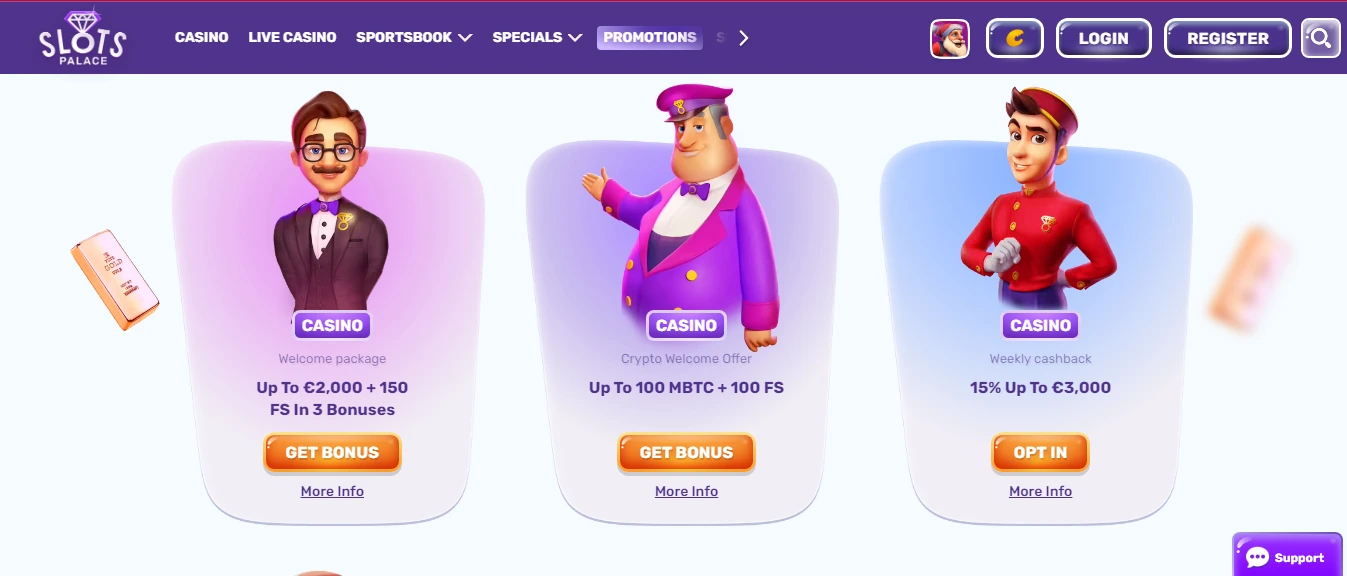Click the gold bar decoration on left
The image size is (1347, 576).
click(114, 280)
